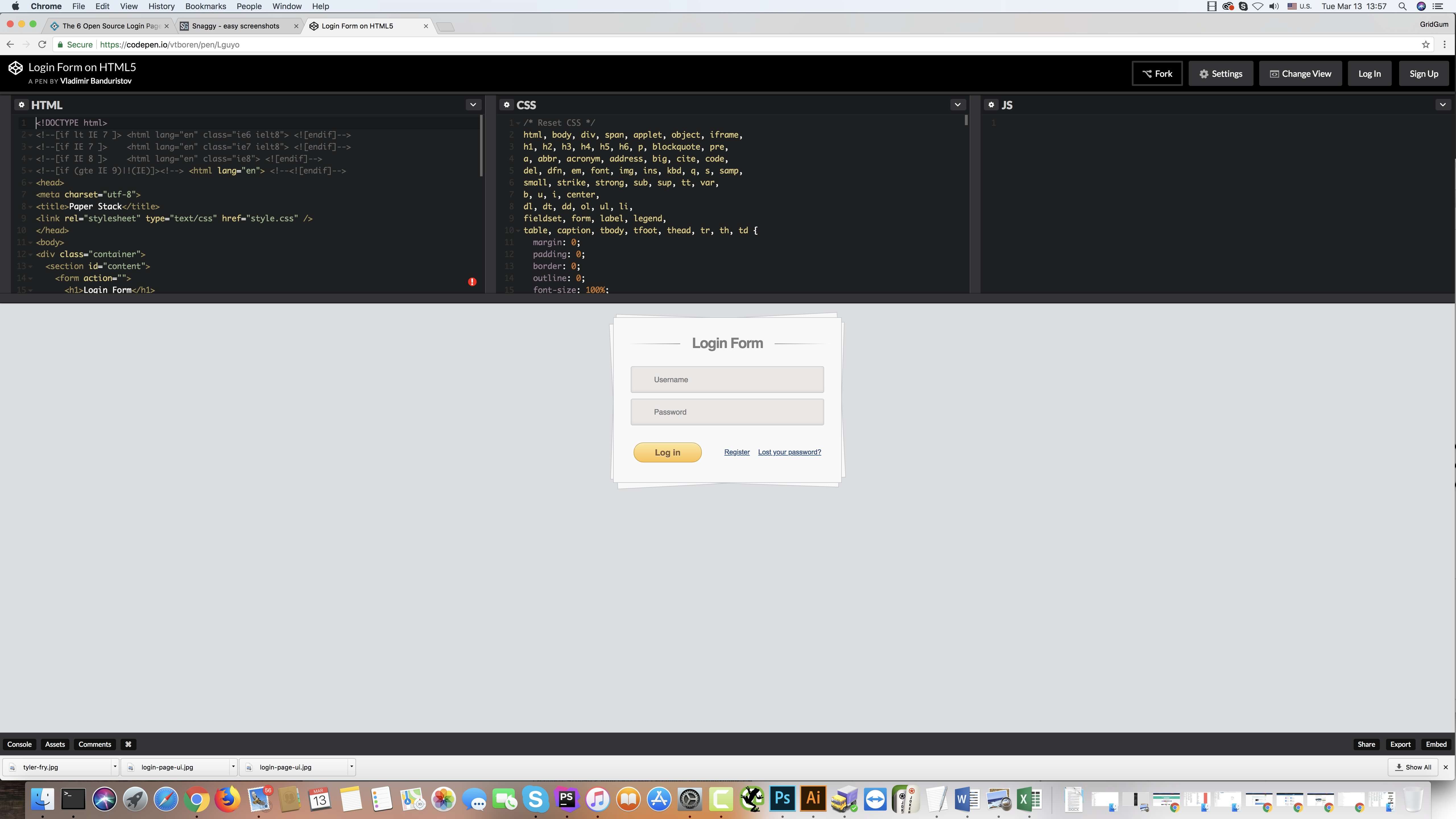Open Spotlight search in menu bar
Screen dimensions: 1456x819
click(x=1402, y=6)
